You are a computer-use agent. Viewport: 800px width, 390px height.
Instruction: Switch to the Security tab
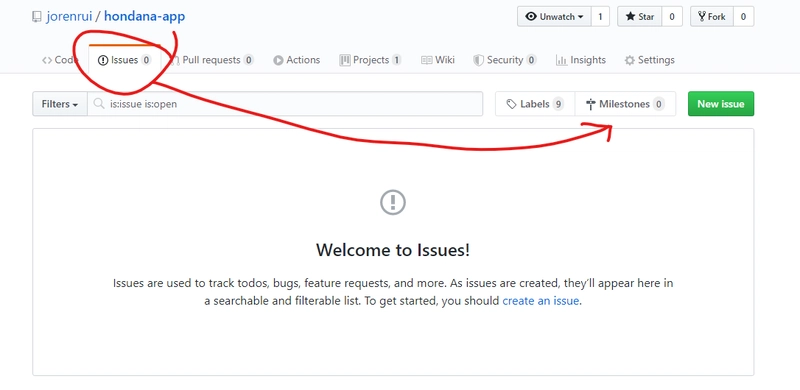coord(505,60)
